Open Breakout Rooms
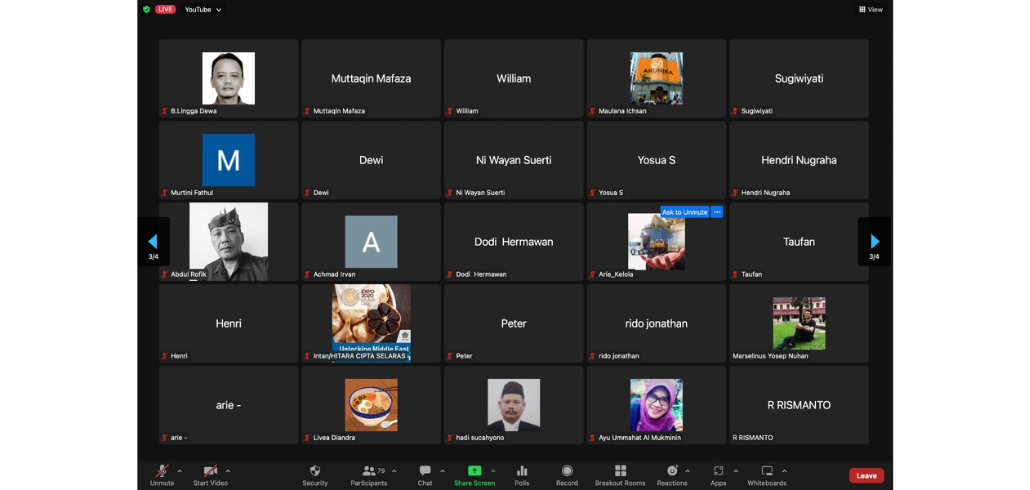Image resolution: width=1030 pixels, height=490 pixels. pyautogui.click(x=620, y=471)
